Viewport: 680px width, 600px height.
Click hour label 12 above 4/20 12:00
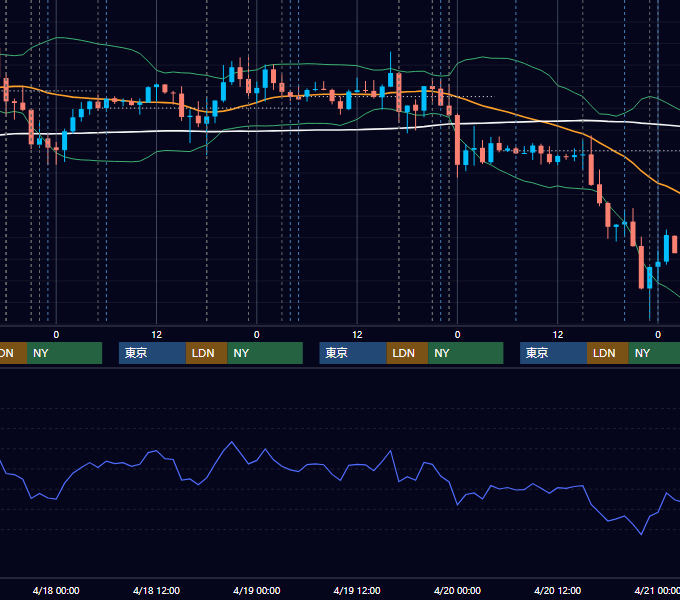point(558,335)
